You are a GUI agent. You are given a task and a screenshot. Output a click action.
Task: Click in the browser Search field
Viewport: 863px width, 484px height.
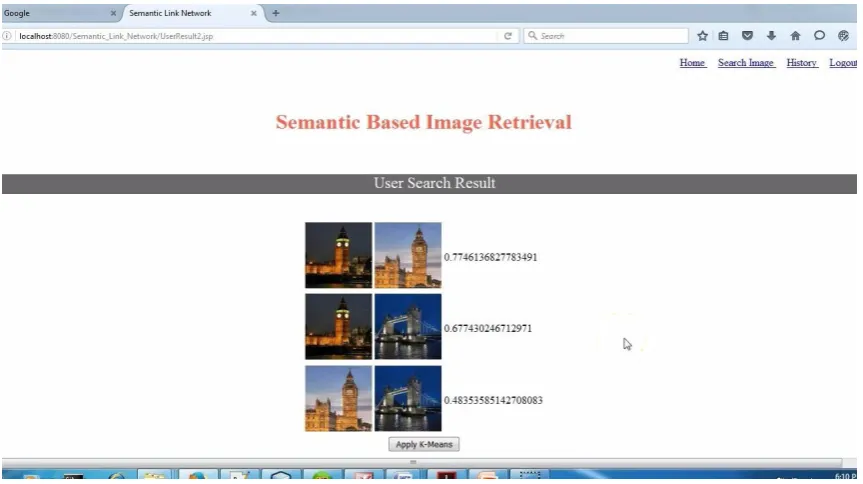605,36
